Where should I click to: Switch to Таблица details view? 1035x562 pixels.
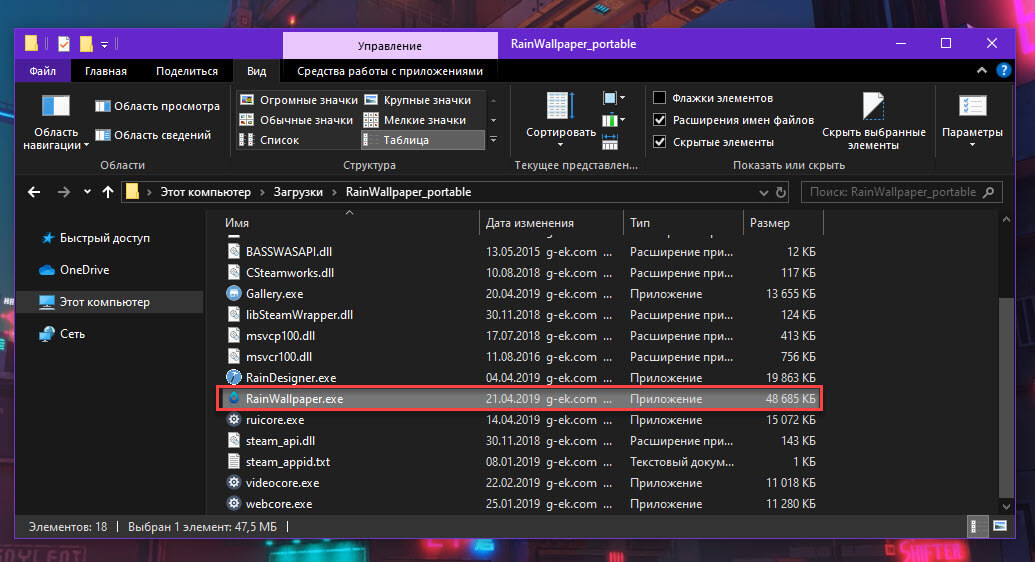click(422, 140)
